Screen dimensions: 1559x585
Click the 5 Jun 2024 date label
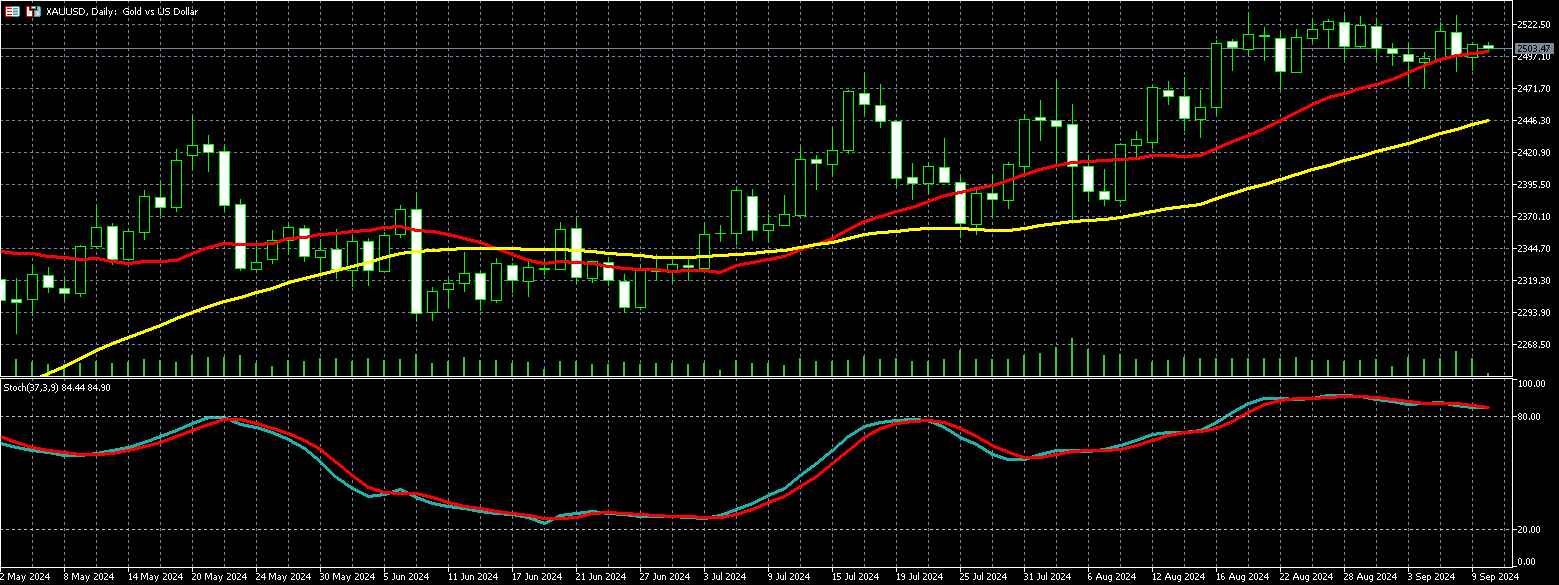(x=406, y=577)
